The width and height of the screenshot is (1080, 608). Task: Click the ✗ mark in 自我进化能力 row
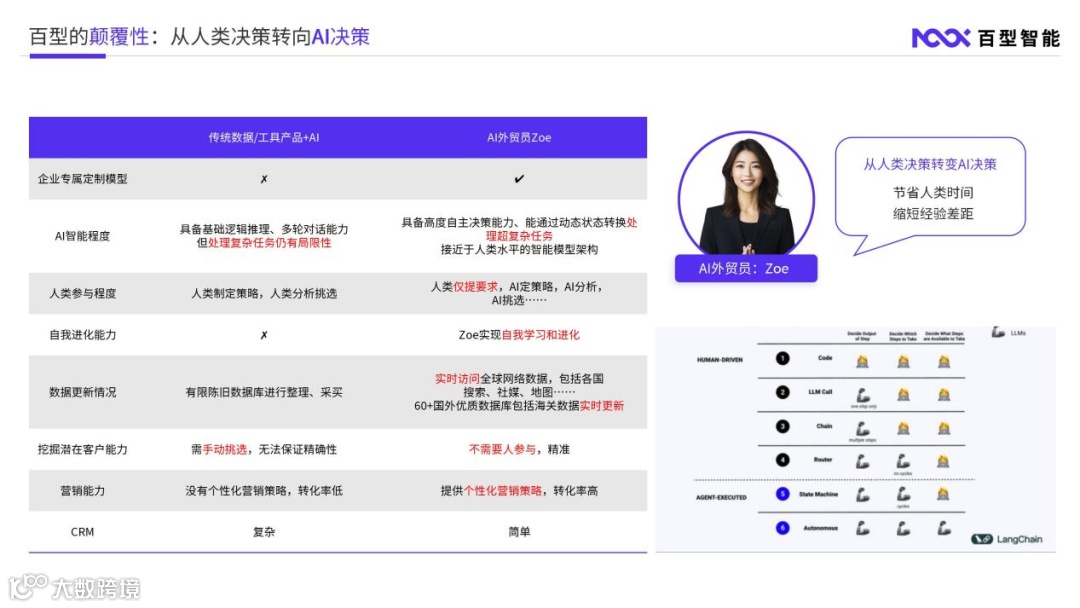click(x=264, y=335)
